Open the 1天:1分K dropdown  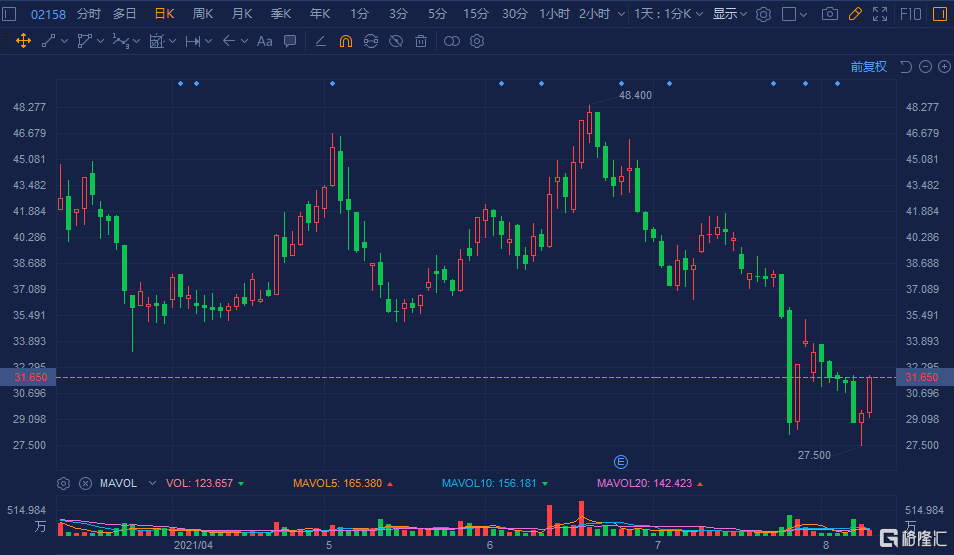(668, 13)
